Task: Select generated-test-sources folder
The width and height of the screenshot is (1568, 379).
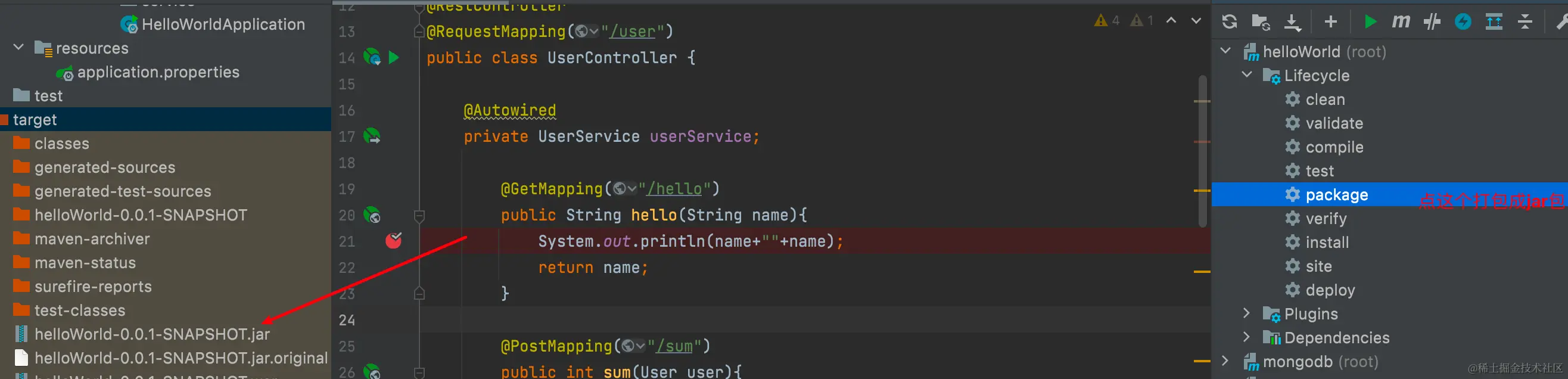Action: [112, 191]
